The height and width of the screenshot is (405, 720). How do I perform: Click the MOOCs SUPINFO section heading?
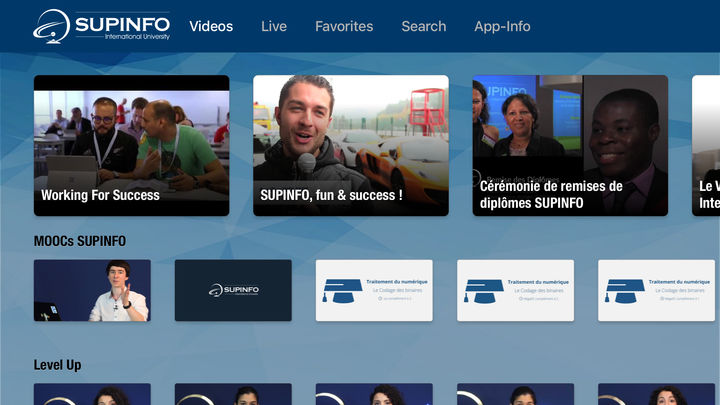click(80, 241)
